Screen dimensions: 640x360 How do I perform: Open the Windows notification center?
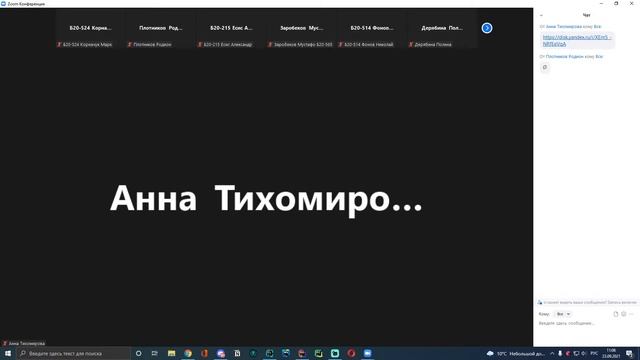(629, 353)
